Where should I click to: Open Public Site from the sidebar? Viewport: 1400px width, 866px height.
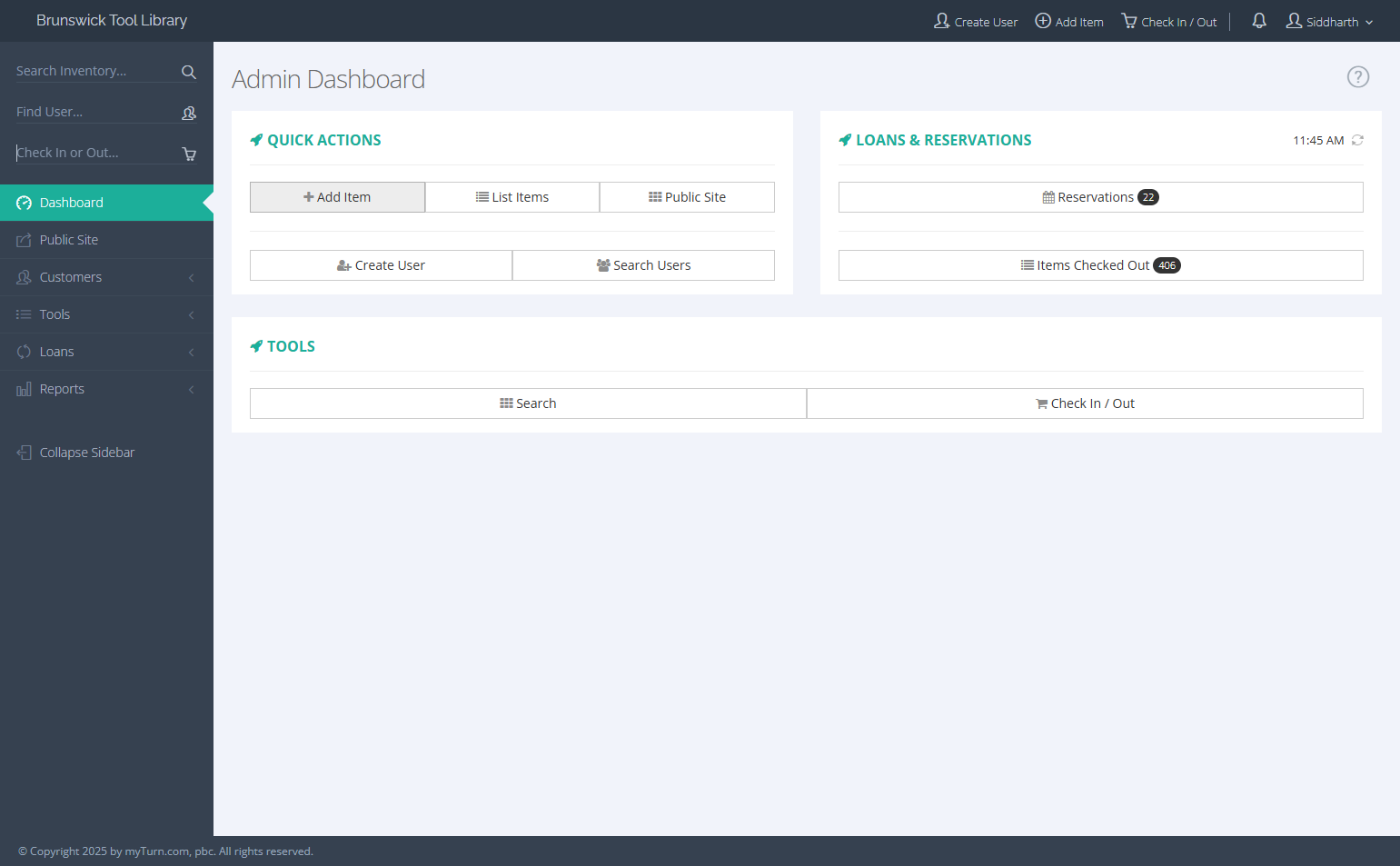pyautogui.click(x=106, y=240)
